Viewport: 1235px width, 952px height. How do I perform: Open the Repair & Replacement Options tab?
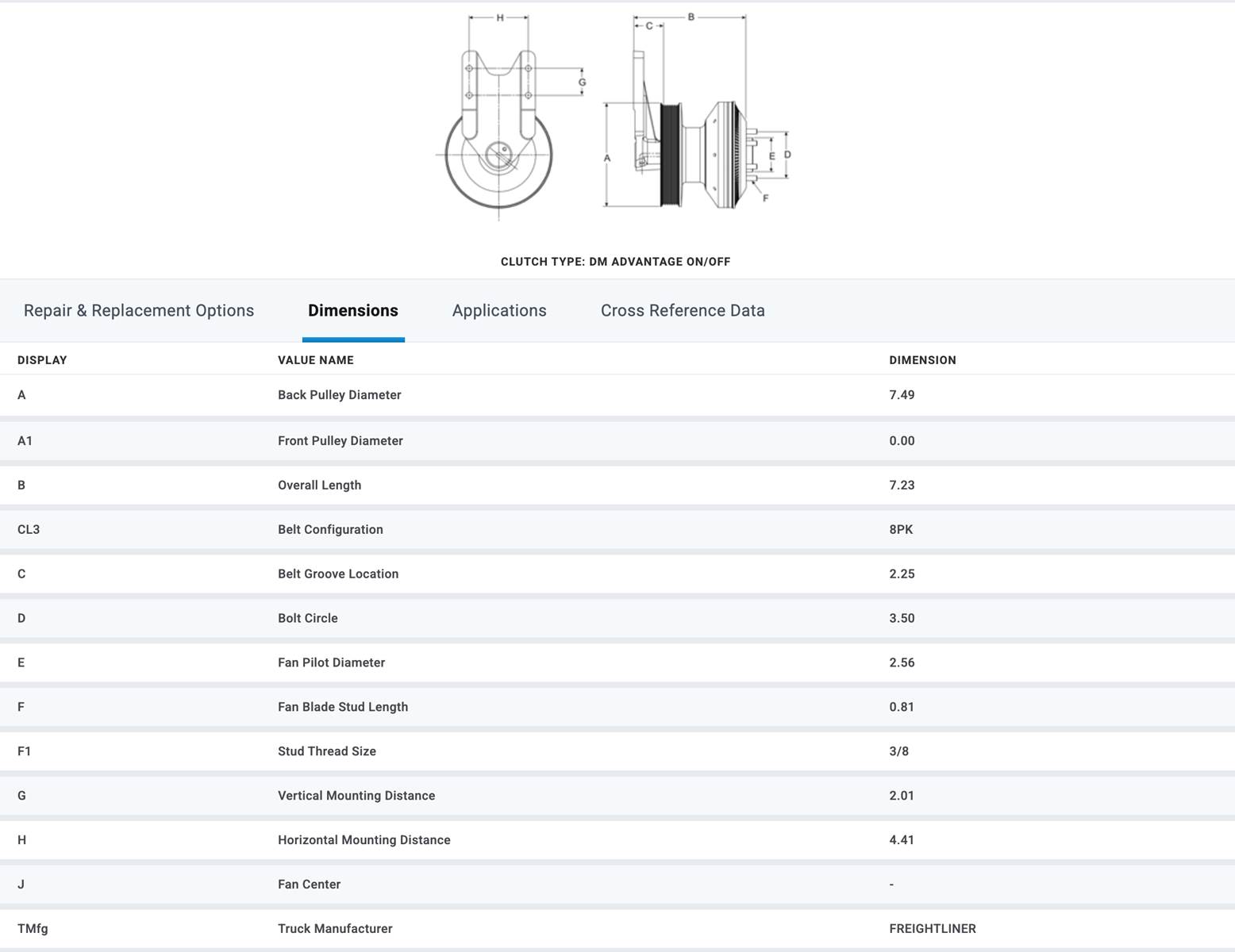[x=139, y=311]
